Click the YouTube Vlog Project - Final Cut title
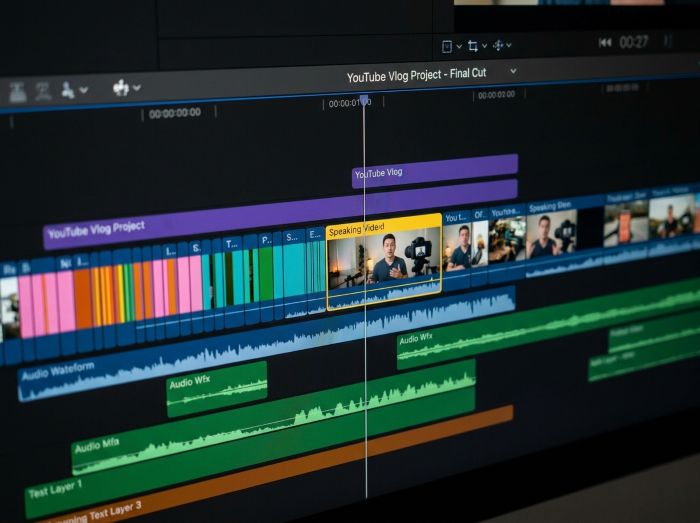 [x=416, y=75]
